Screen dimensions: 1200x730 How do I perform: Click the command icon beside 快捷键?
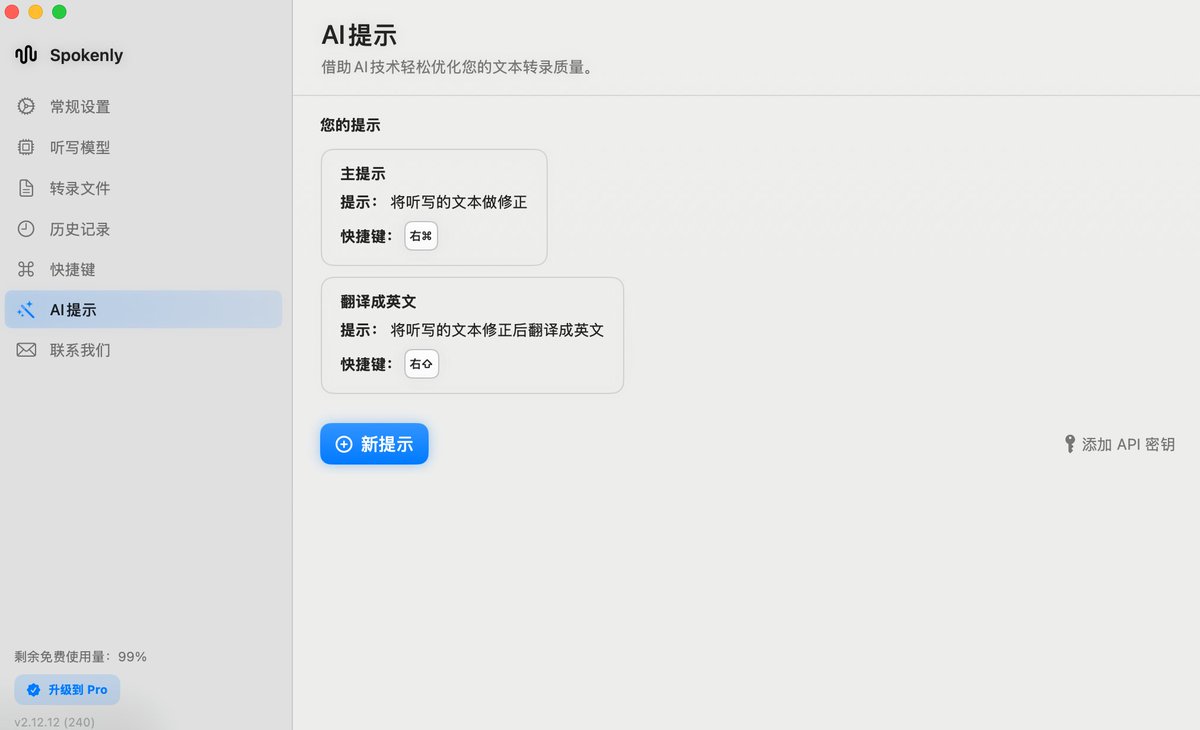(x=26, y=270)
